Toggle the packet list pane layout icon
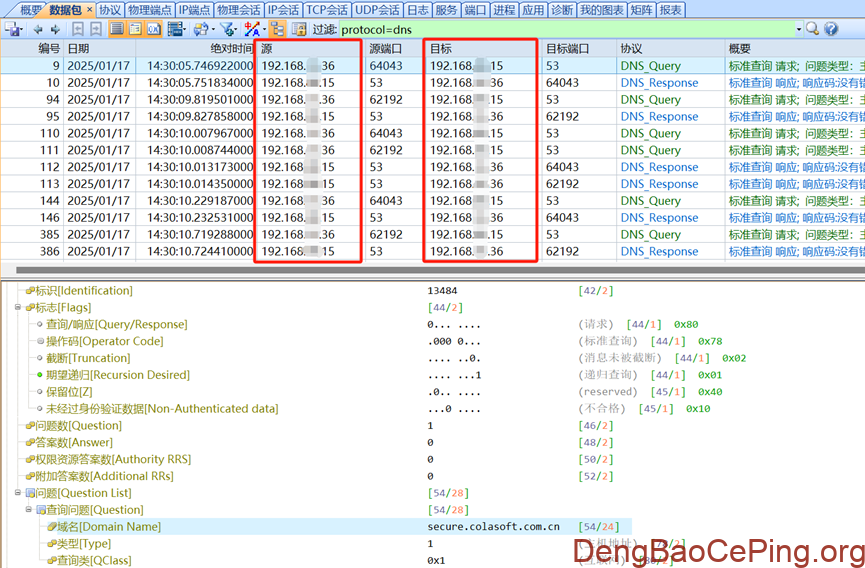 pyautogui.click(x=117, y=29)
